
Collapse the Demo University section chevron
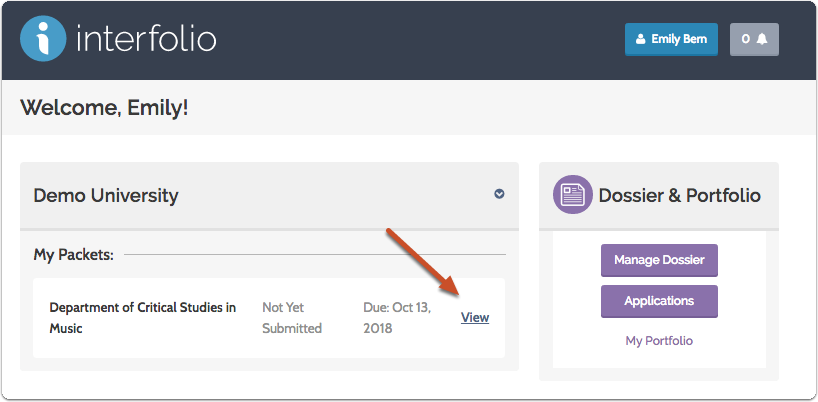[499, 194]
